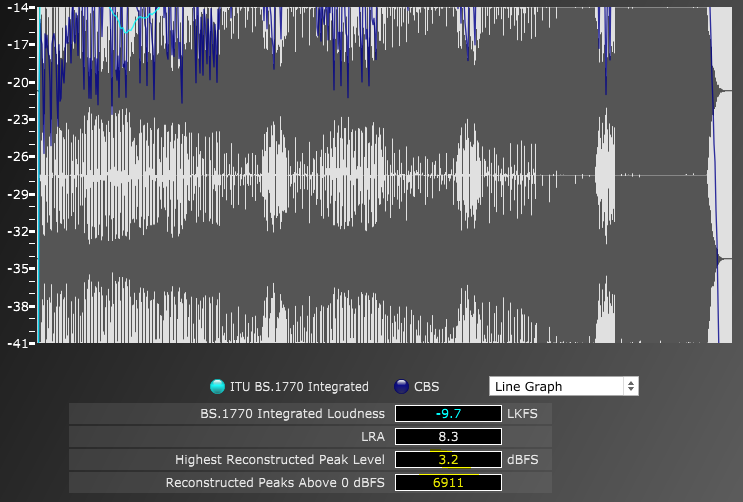
Task: Select the -9.7 integrated loudness value field
Action: (x=448, y=413)
